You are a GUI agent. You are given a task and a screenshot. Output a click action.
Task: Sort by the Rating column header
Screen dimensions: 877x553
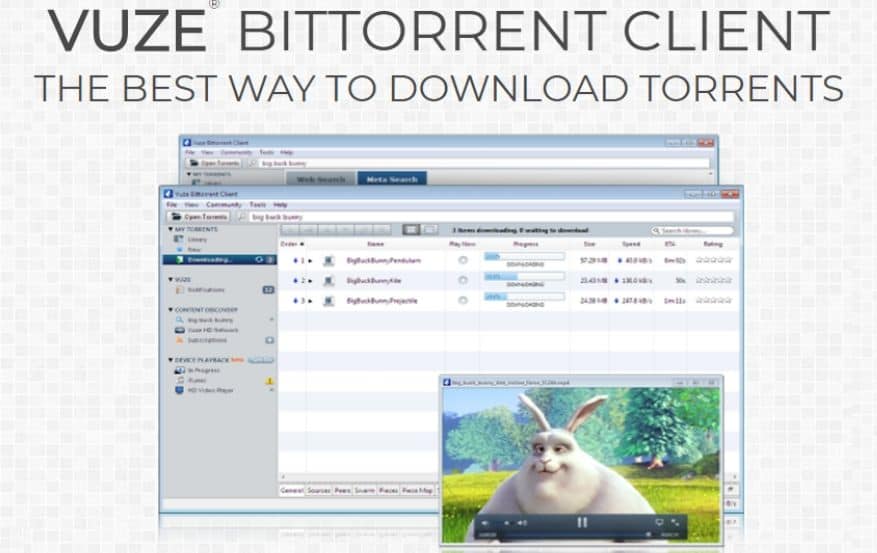coord(713,244)
